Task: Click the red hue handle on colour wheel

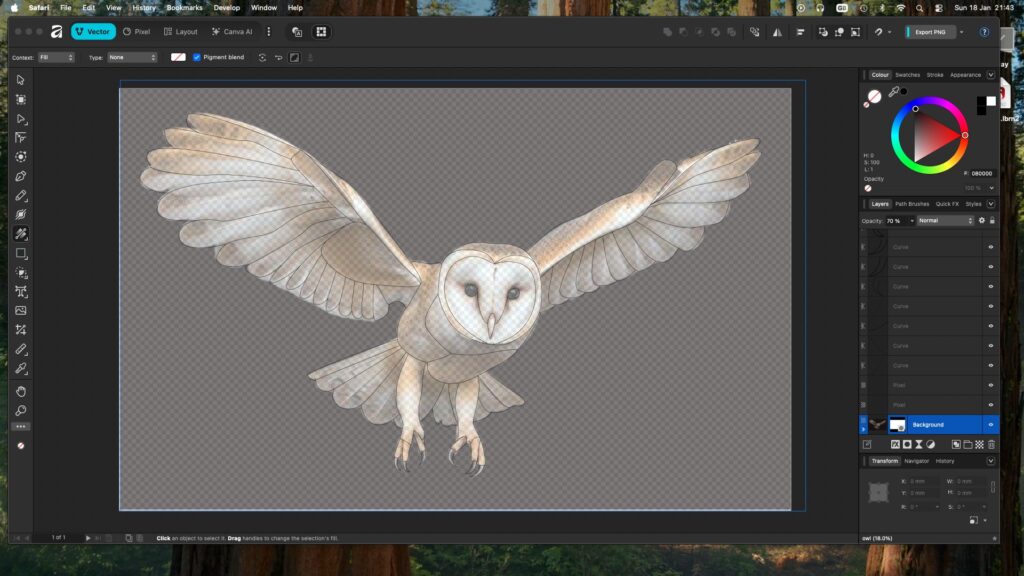Action: pyautogui.click(x=965, y=135)
